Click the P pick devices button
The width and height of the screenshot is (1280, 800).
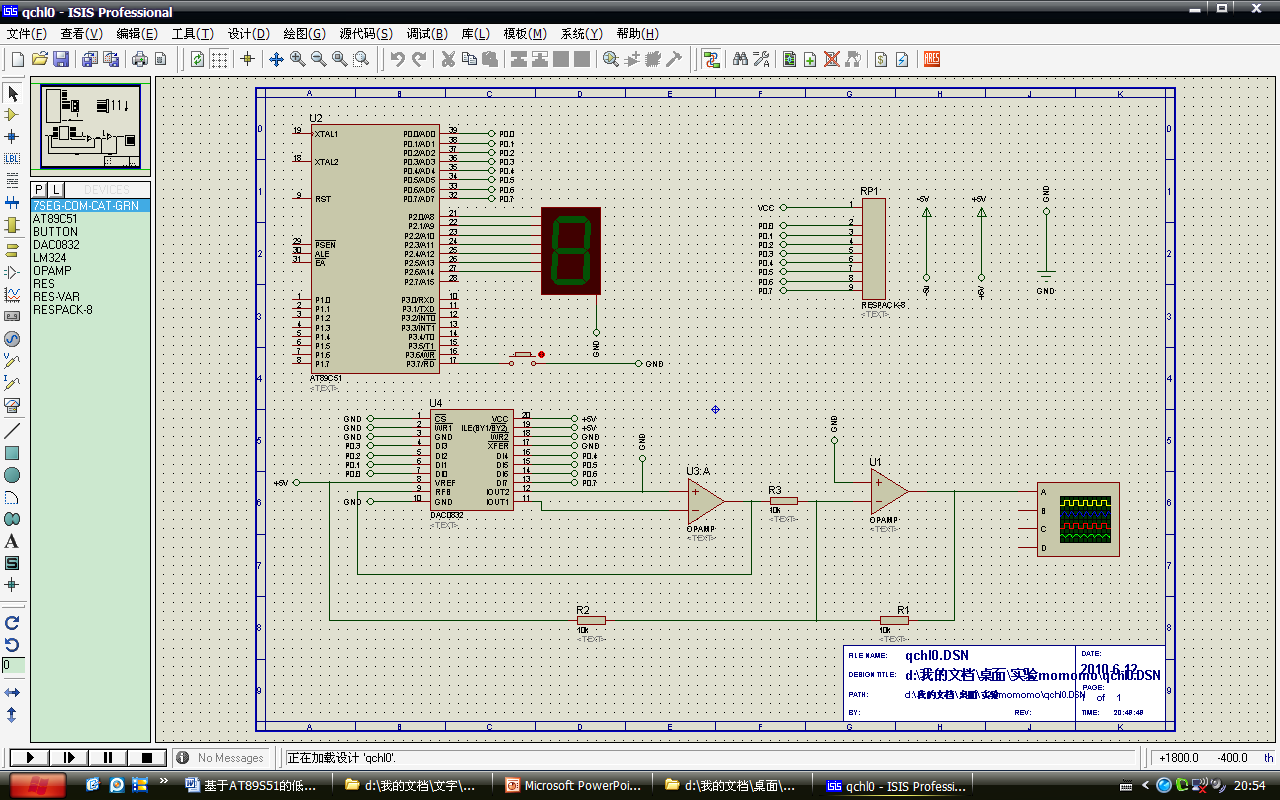40,190
